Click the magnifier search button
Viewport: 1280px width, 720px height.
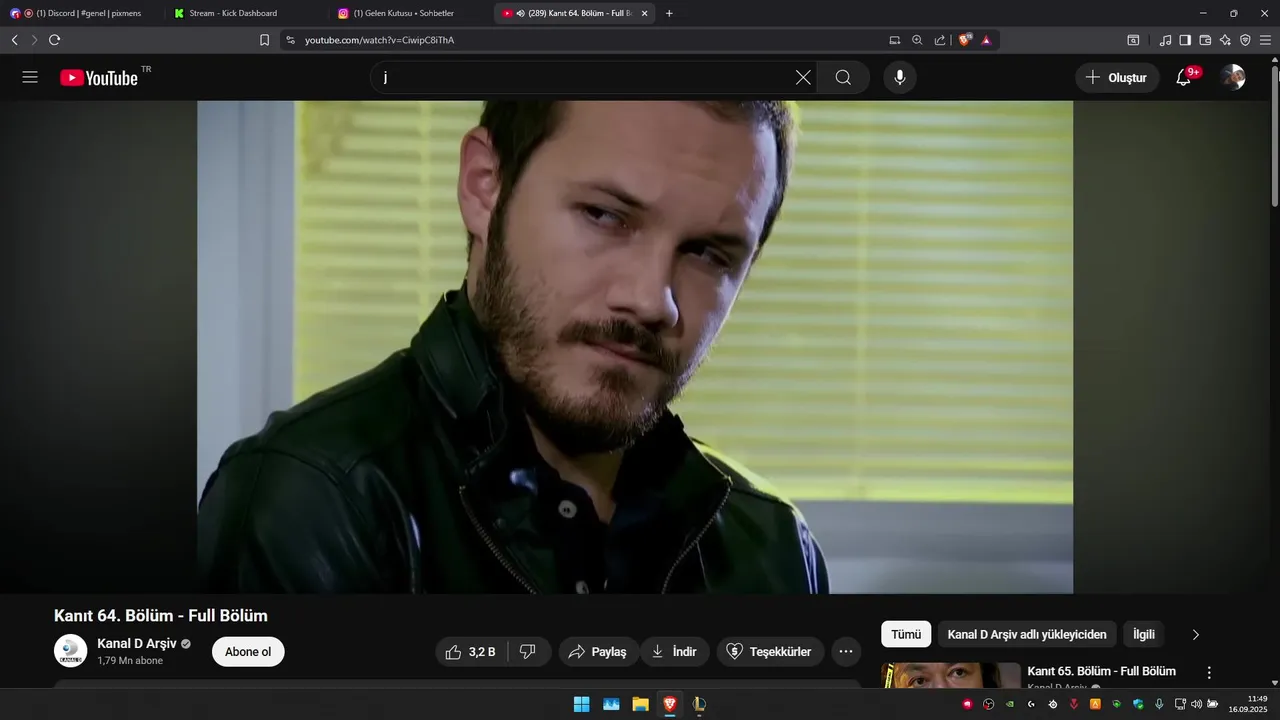[x=843, y=77]
